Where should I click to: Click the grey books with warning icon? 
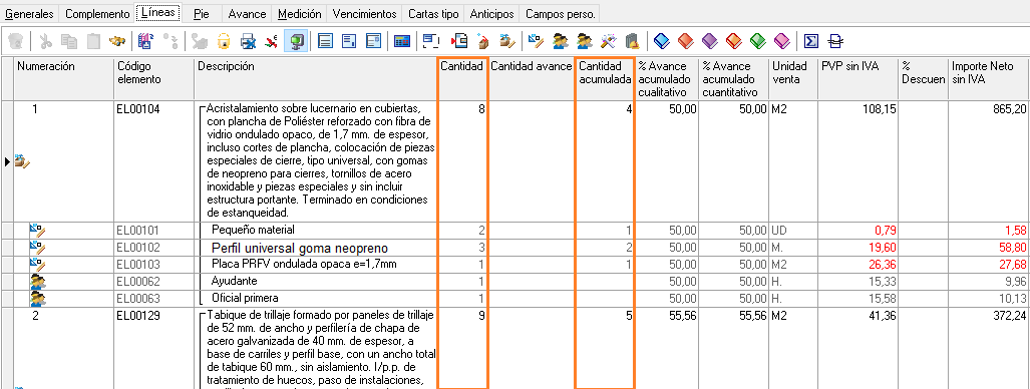click(632, 41)
